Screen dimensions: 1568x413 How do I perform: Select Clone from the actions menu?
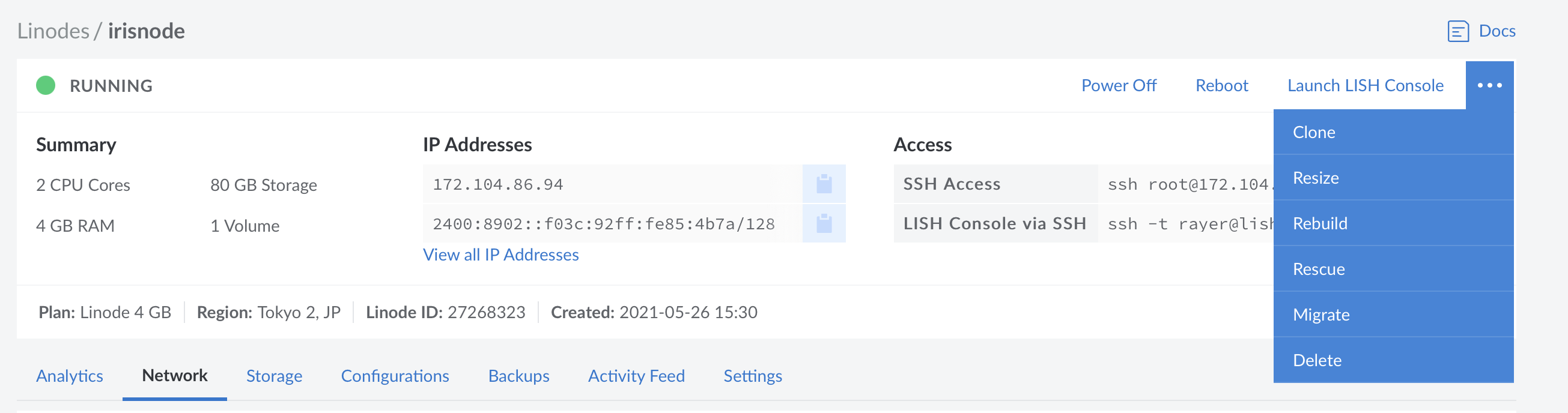click(1393, 132)
